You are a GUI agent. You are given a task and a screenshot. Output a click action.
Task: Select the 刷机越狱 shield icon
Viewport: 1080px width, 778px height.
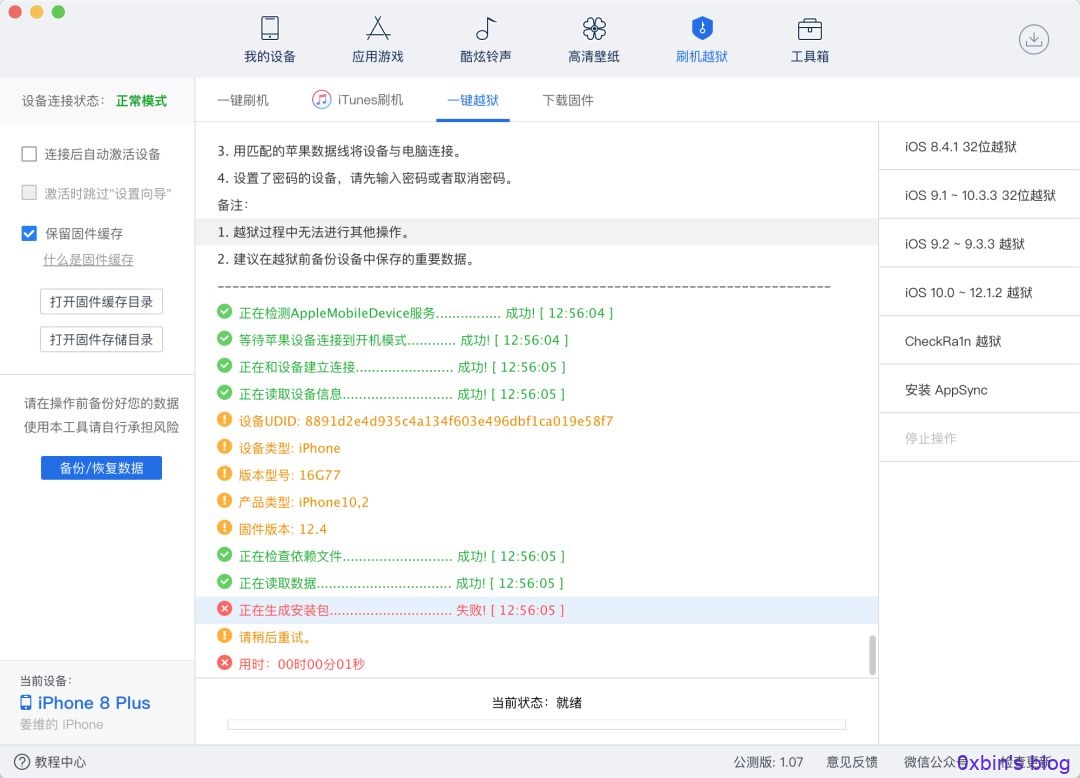point(702,28)
